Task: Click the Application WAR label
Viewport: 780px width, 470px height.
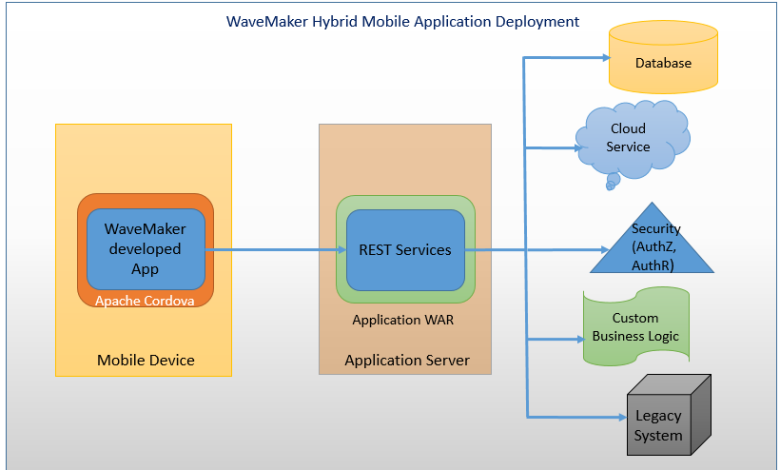Action: (403, 320)
